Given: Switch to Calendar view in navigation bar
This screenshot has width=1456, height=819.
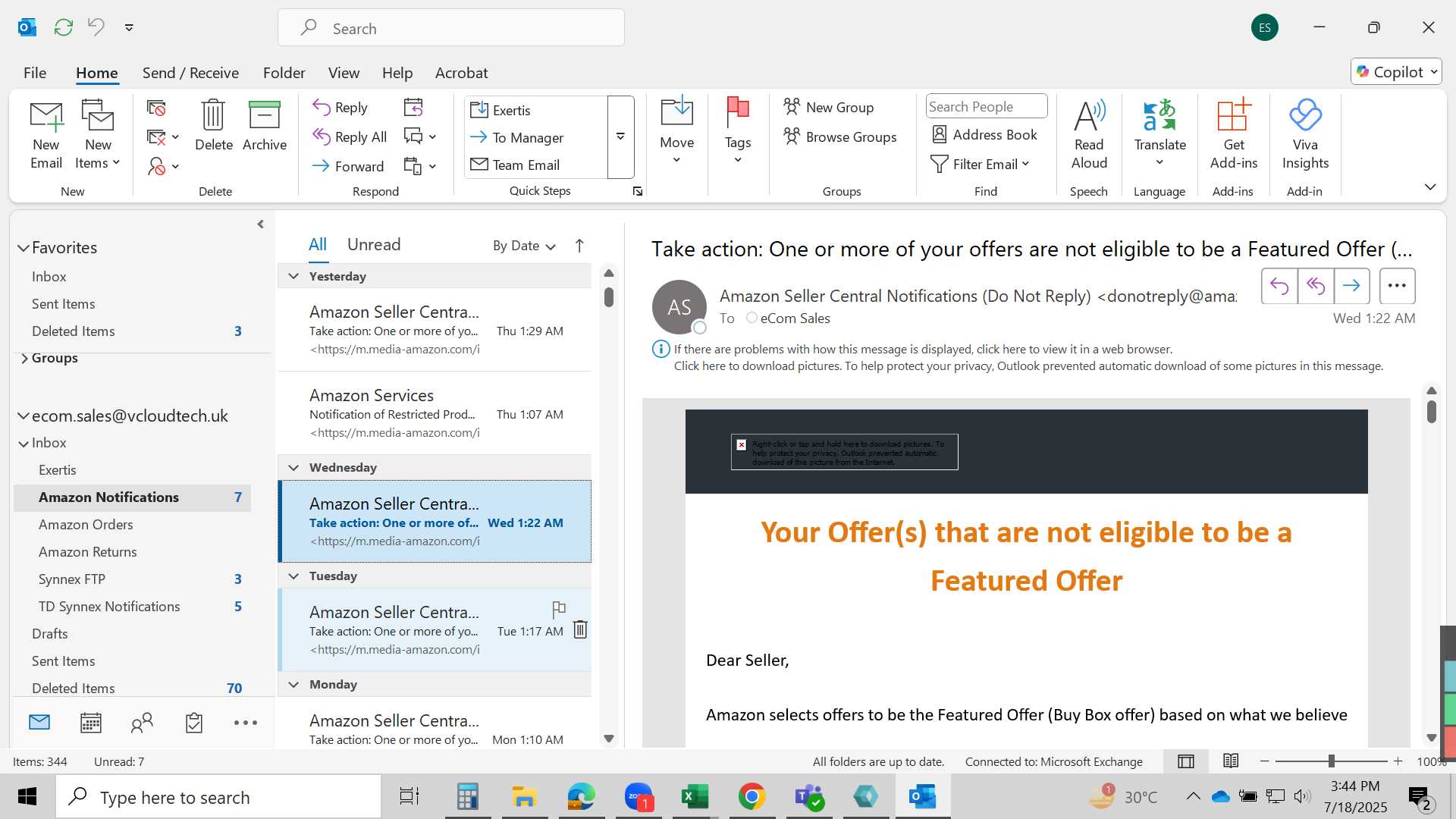Looking at the screenshot, I should click(91, 723).
